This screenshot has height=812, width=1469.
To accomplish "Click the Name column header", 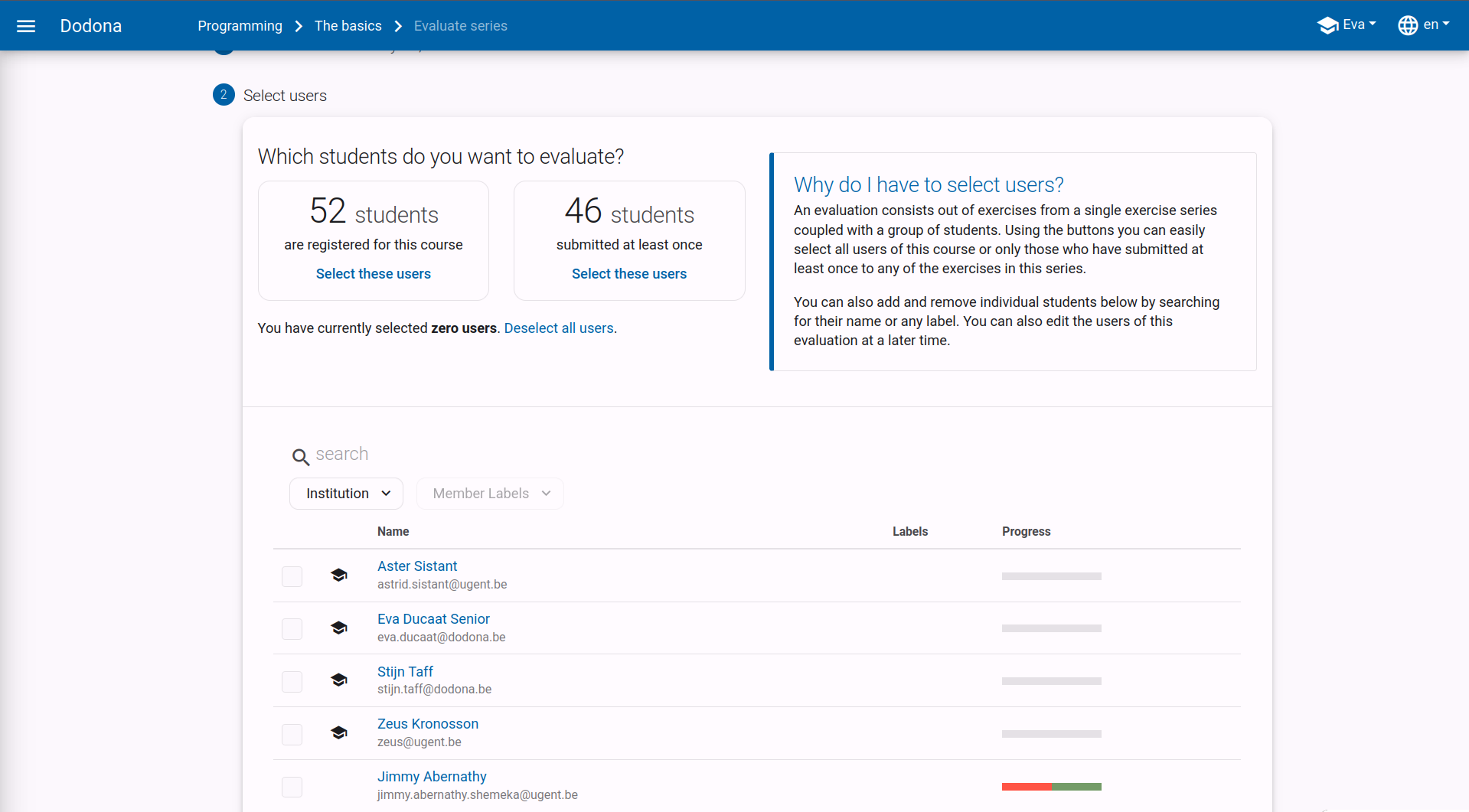I will (x=393, y=532).
